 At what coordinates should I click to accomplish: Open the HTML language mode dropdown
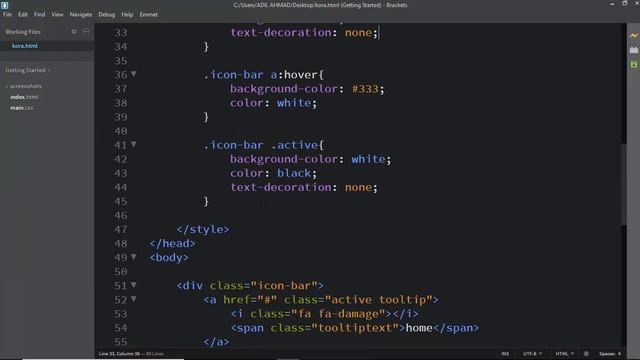[564, 354]
